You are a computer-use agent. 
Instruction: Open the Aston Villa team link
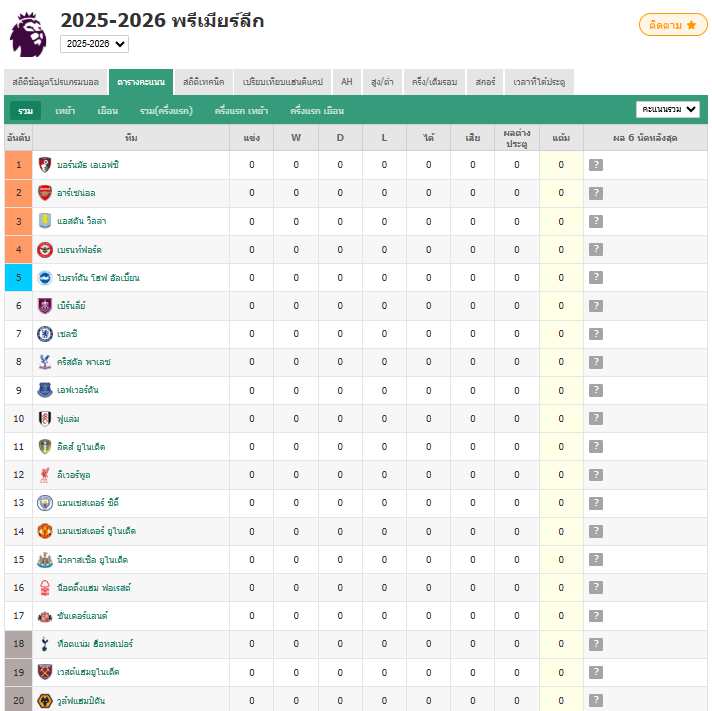(81, 221)
